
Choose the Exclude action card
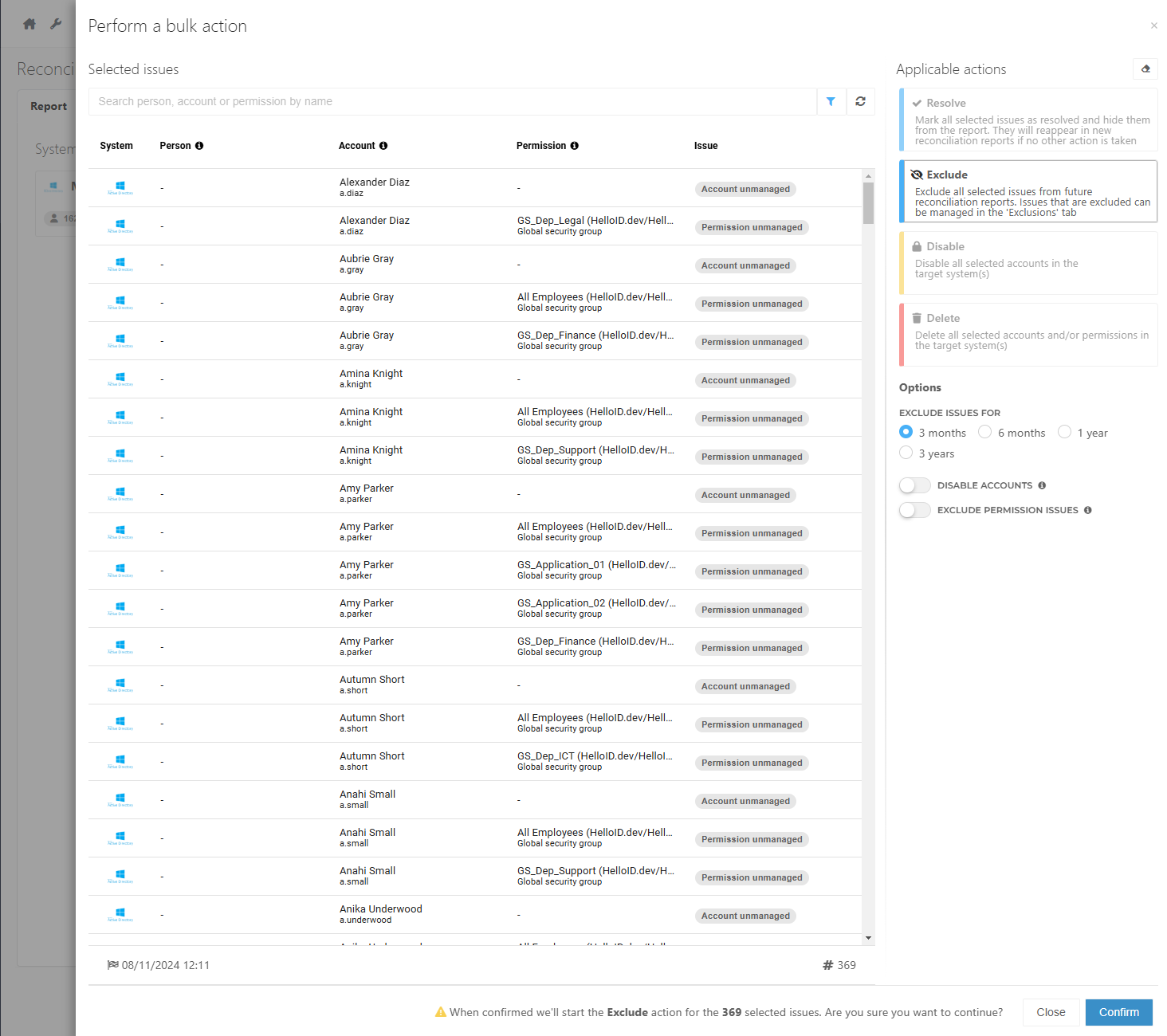click(x=1028, y=191)
